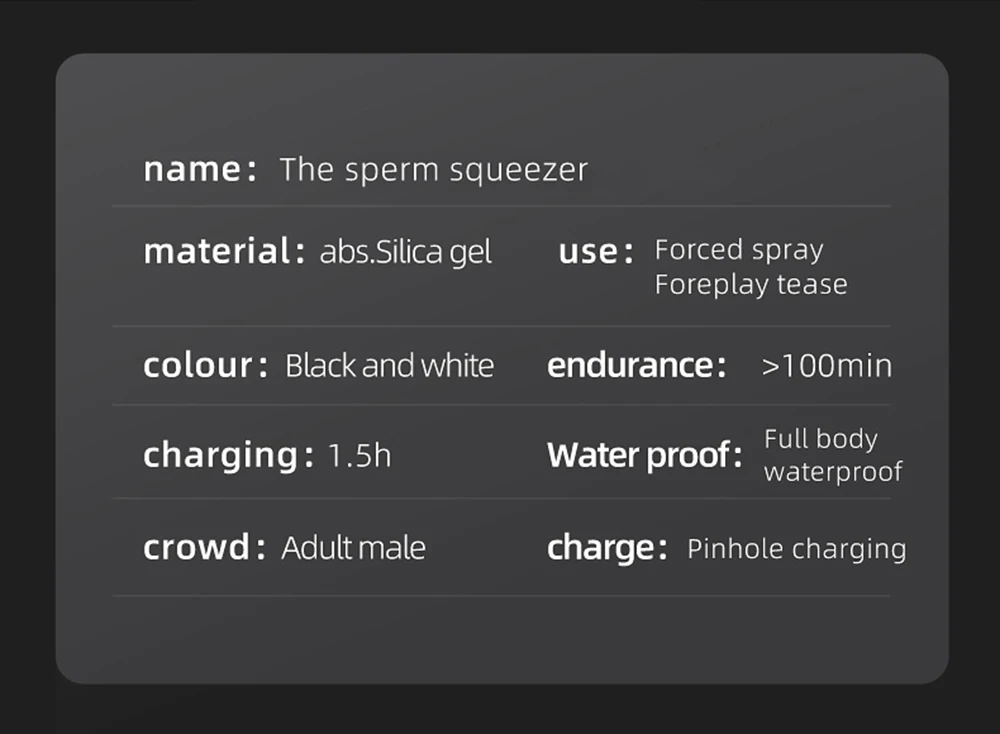Image resolution: width=1000 pixels, height=734 pixels.
Task: Select the product name value text
Action: click(434, 170)
